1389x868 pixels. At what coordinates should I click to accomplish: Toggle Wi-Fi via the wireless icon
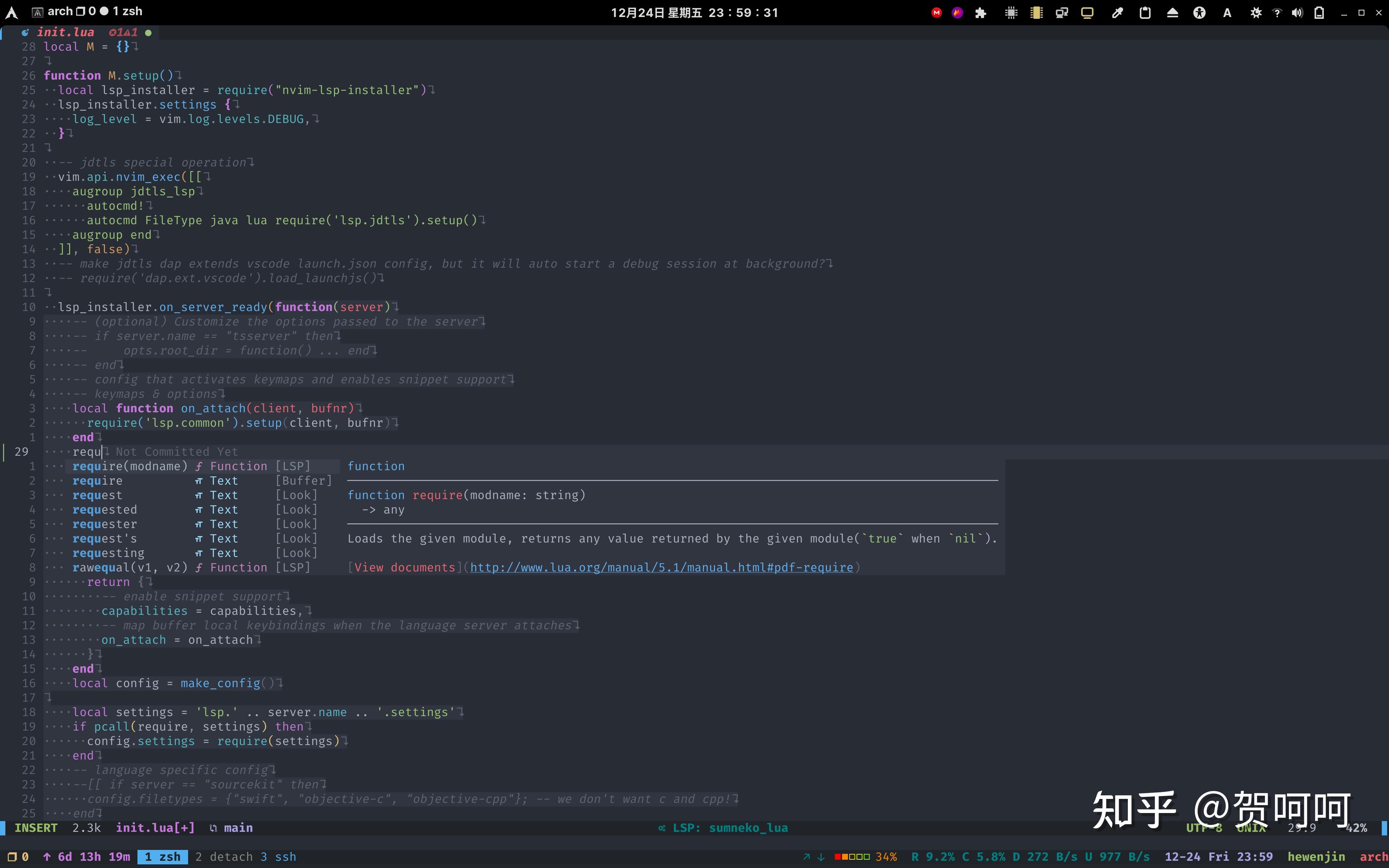[1277, 12]
